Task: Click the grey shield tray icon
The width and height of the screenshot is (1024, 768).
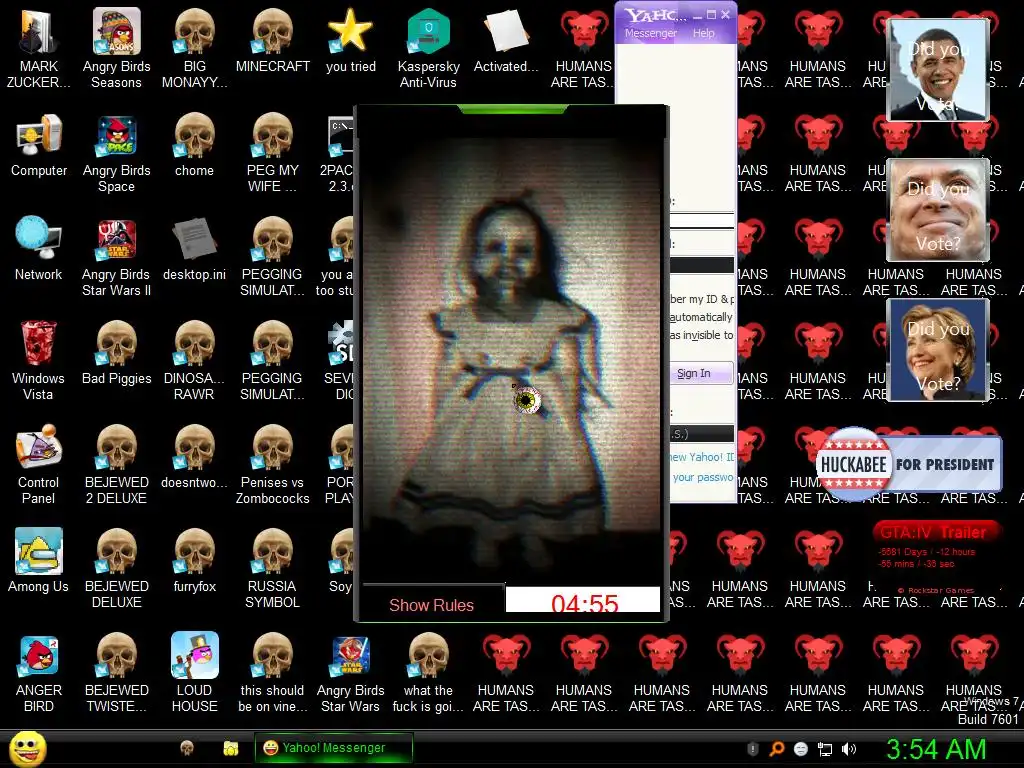Action: pyautogui.click(x=752, y=749)
